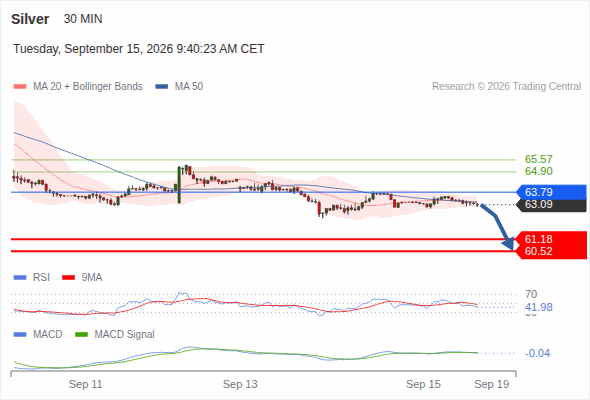Click the MA 20 + Bollinger Bands legend swatch
Image resolution: width=590 pixels, height=400 pixels.
(20, 87)
